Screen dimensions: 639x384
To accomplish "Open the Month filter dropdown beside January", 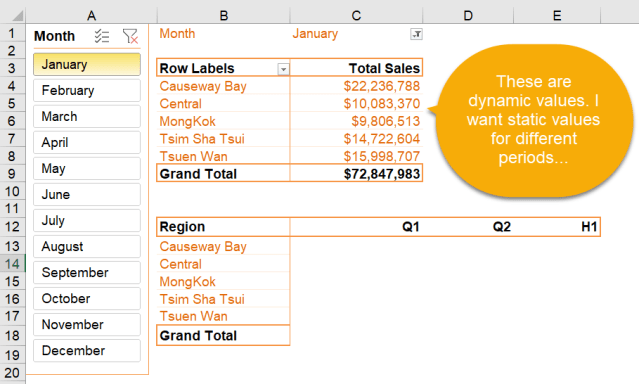I will click(416, 34).
